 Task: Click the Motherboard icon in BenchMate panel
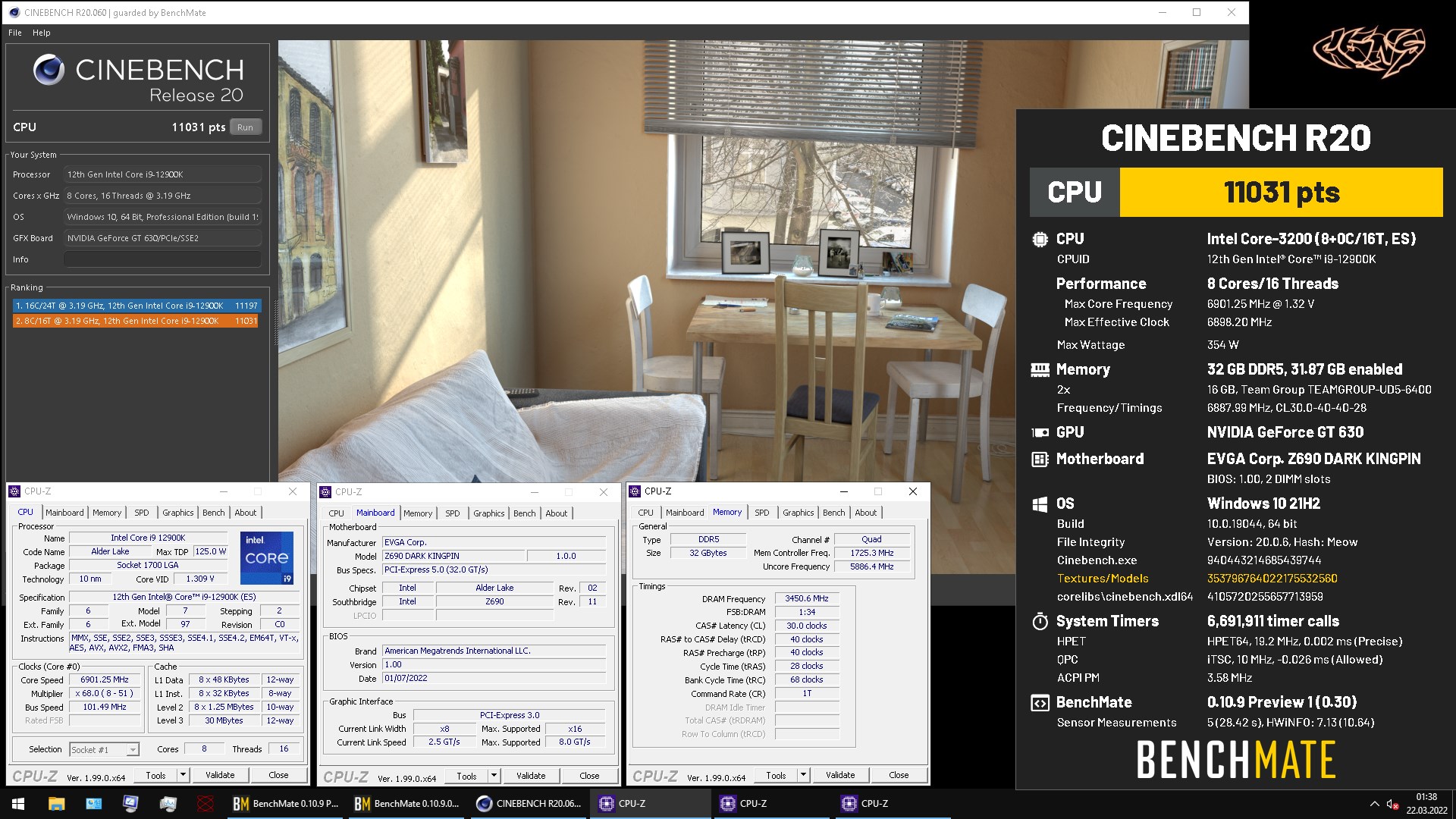(x=1040, y=460)
